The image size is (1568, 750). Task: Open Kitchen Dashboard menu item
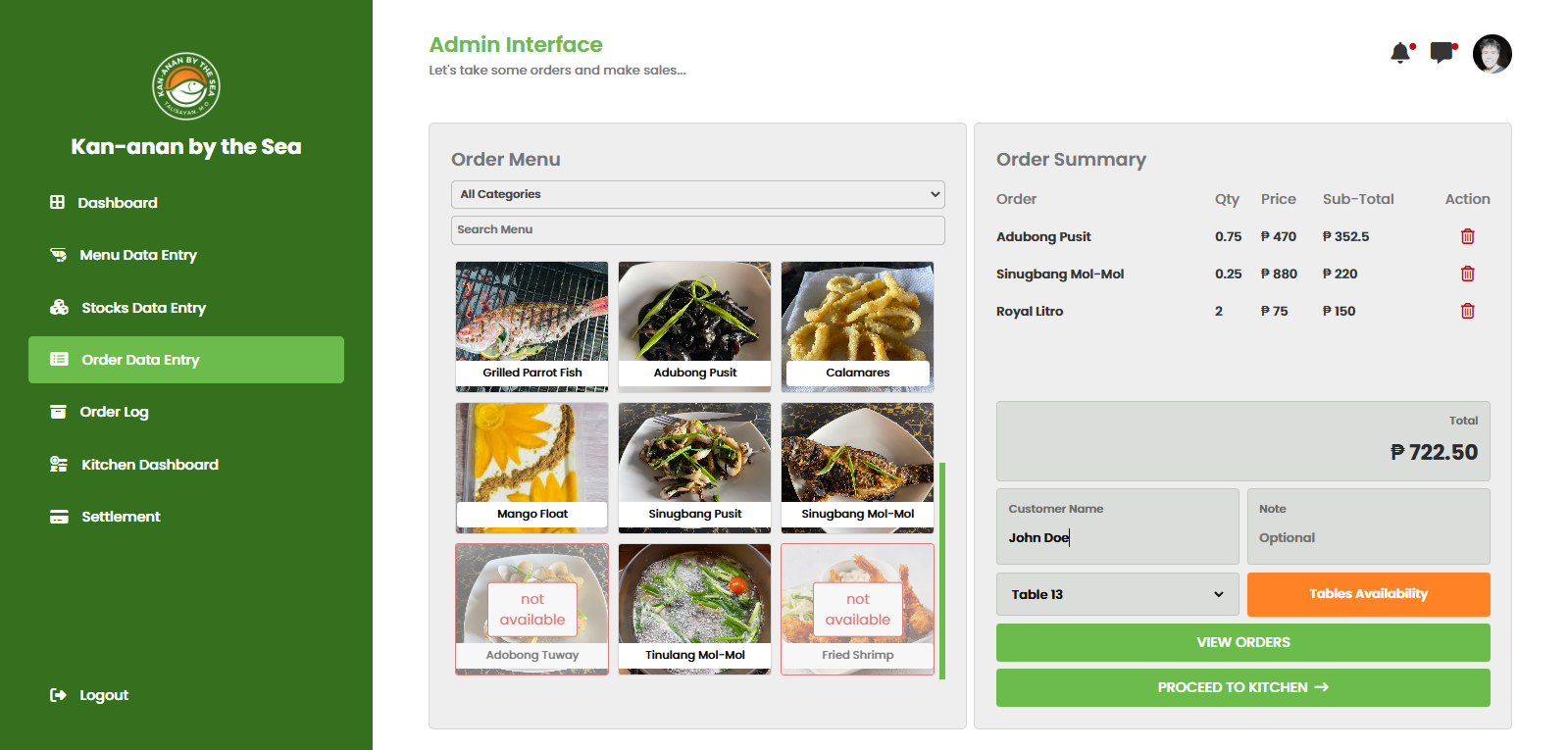pos(149,465)
